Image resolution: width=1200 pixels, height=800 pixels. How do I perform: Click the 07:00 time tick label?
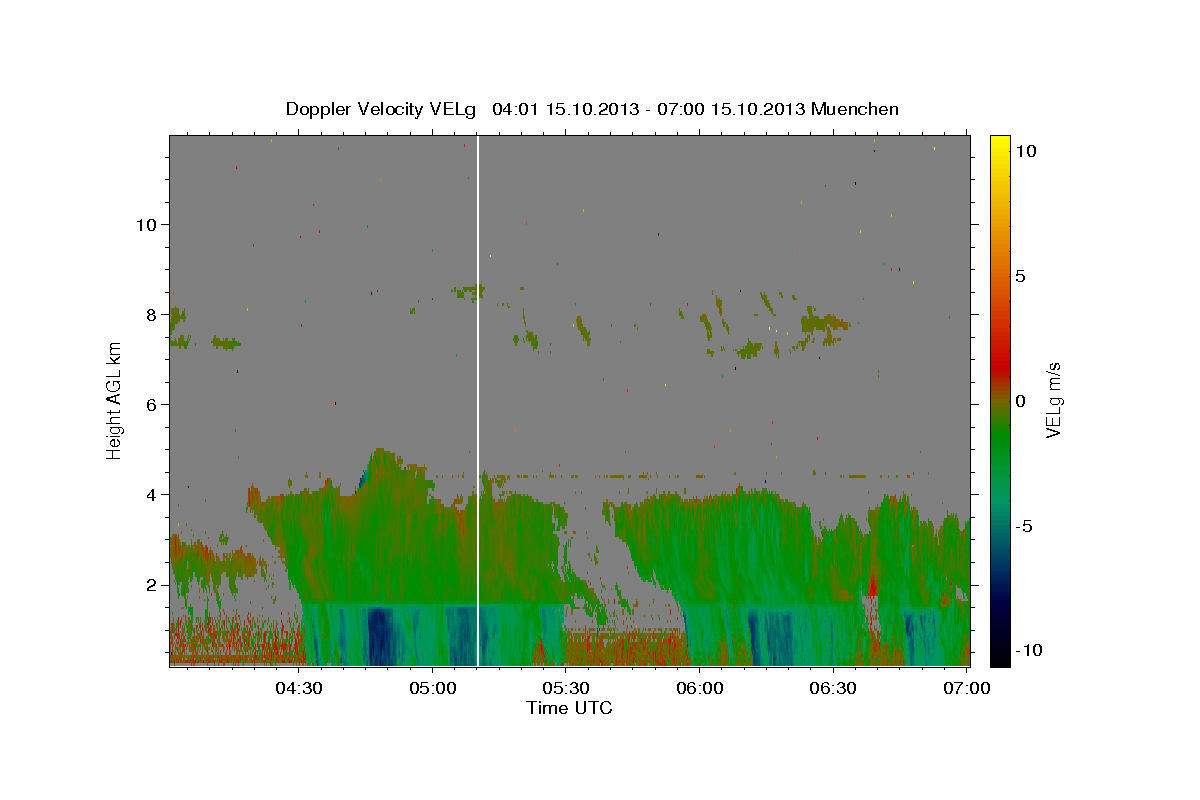pos(966,688)
